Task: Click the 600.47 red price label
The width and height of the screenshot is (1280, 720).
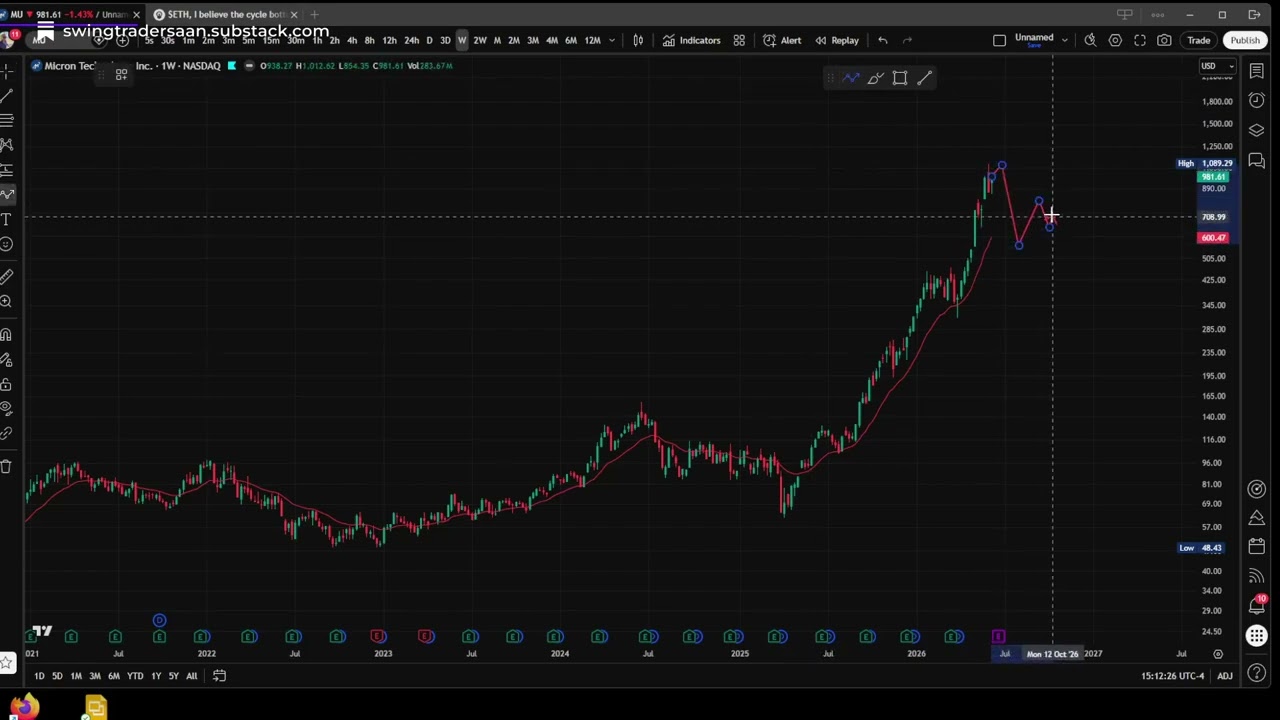Action: (1213, 238)
